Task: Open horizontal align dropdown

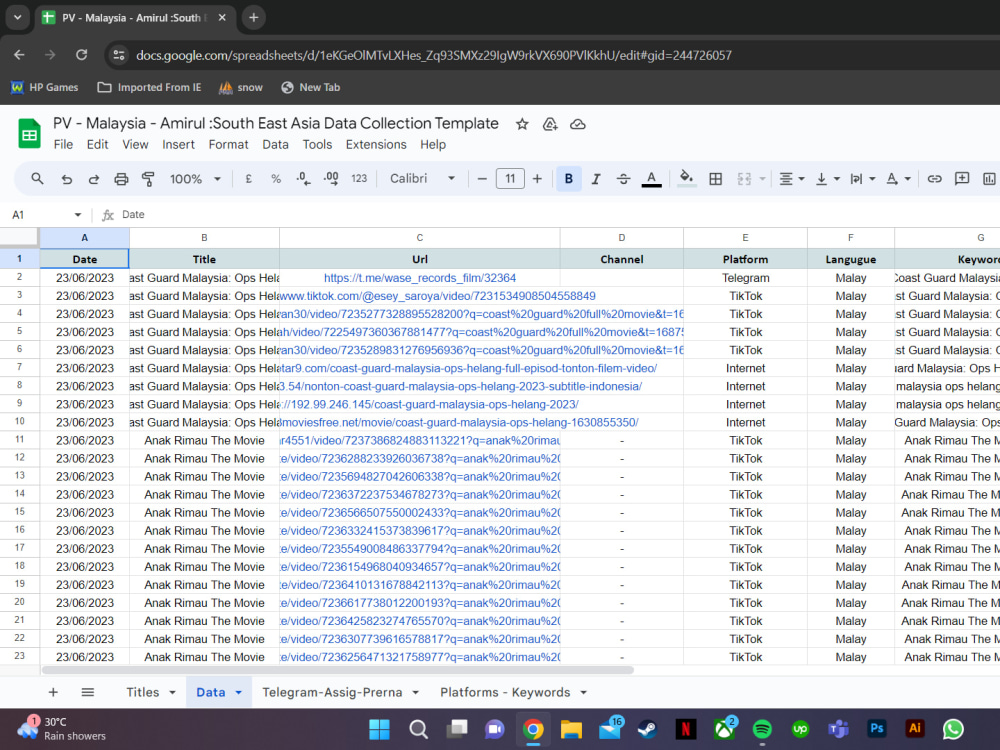Action: pos(791,179)
